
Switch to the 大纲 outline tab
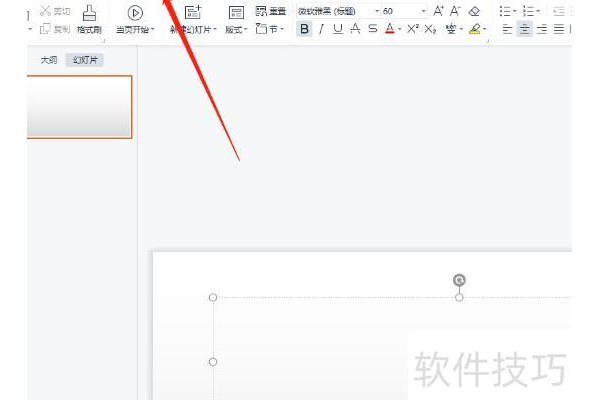tap(49, 60)
